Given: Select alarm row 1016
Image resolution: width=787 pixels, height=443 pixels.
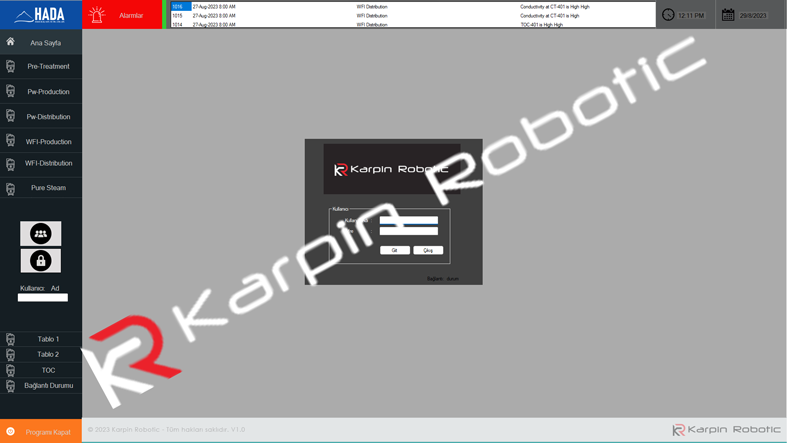Looking at the screenshot, I should point(413,7).
